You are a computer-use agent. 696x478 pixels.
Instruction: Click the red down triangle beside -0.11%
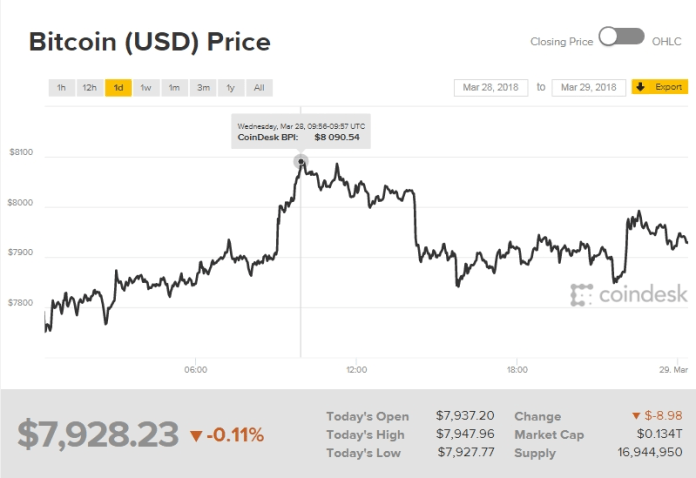[196, 435]
